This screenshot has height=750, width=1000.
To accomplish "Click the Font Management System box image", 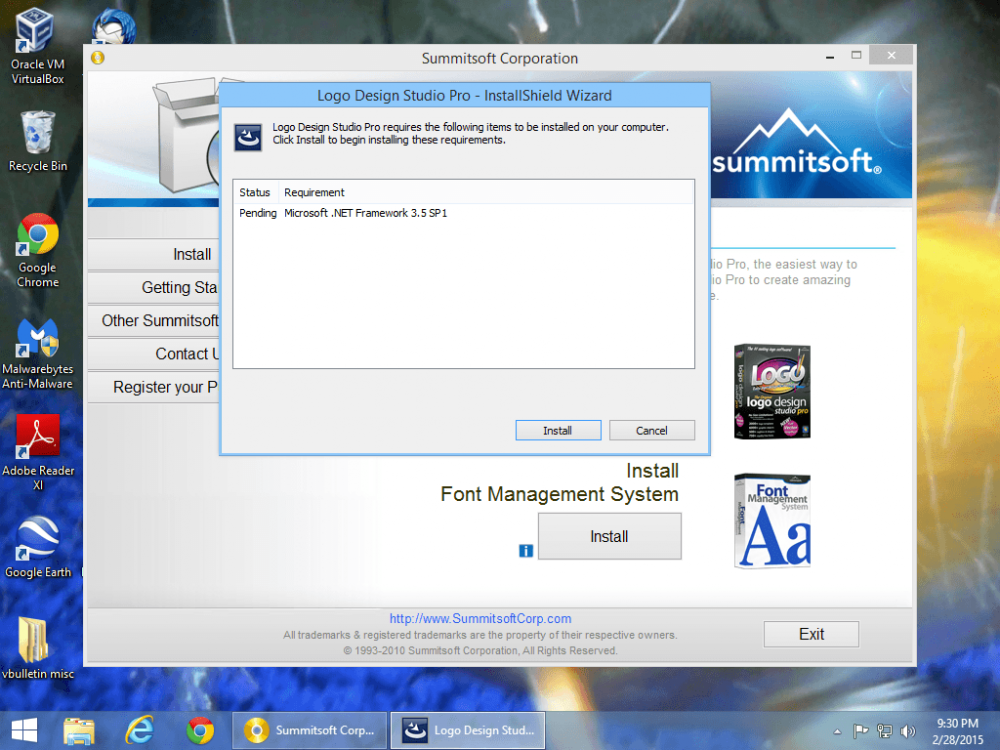I will pos(772,521).
